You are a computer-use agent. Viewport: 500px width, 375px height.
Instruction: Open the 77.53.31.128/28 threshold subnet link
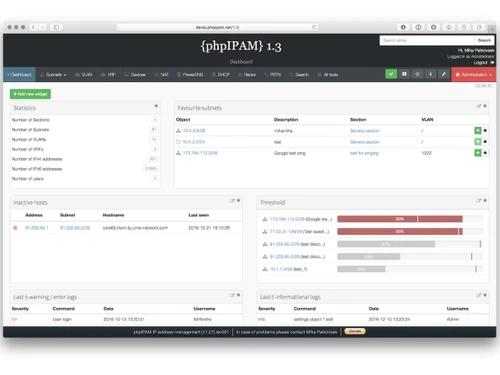tap(286, 231)
